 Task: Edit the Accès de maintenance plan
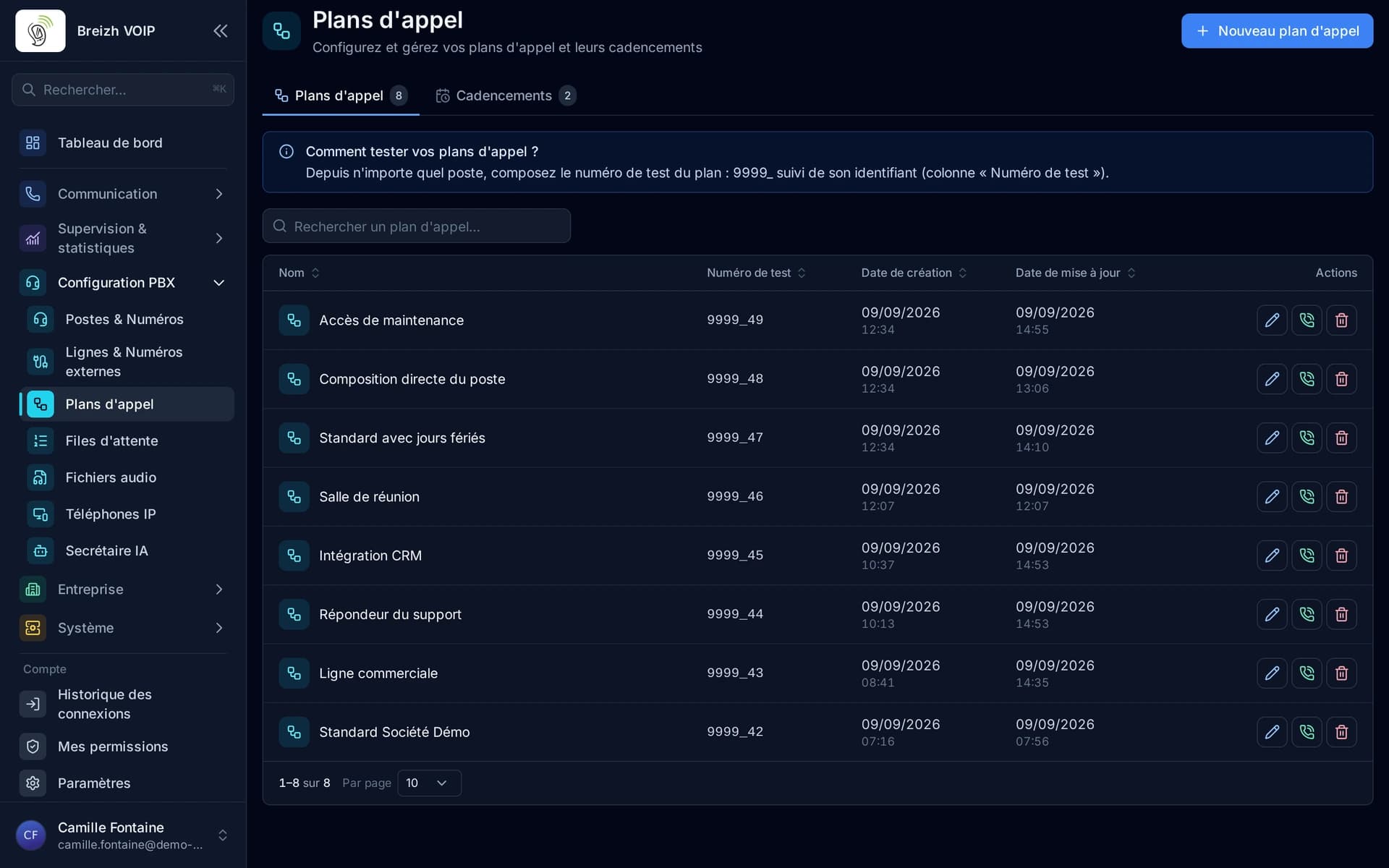[1272, 320]
